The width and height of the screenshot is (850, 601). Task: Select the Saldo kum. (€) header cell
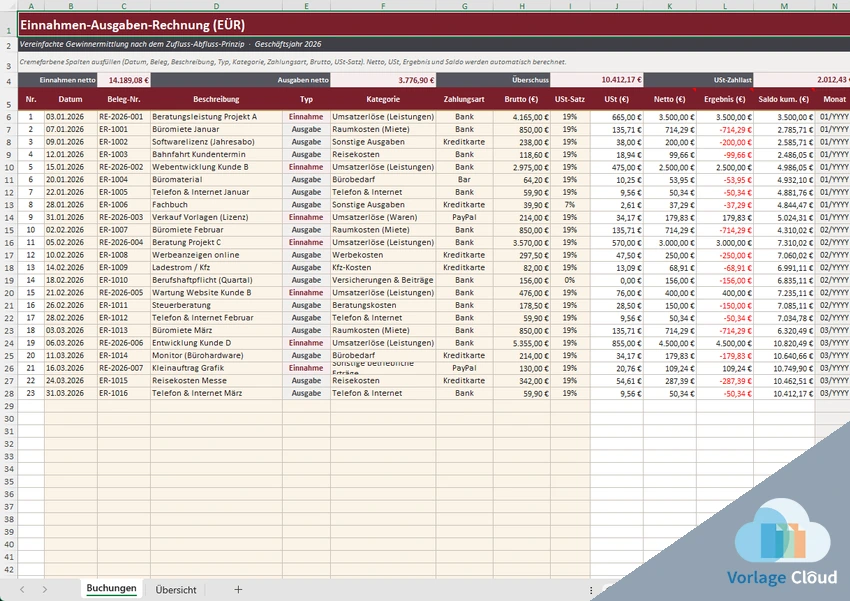pyautogui.click(x=784, y=99)
